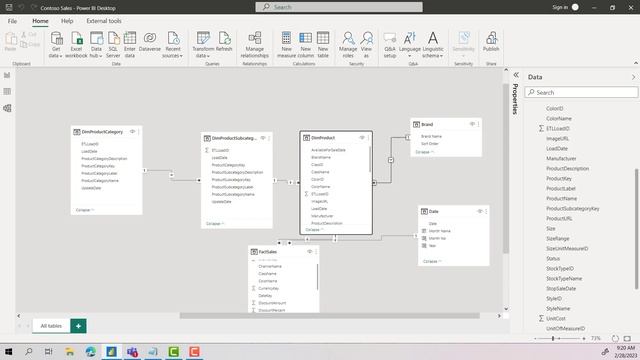
Task: Toggle visibility of DimProductSubcategory table
Action: 263,138
